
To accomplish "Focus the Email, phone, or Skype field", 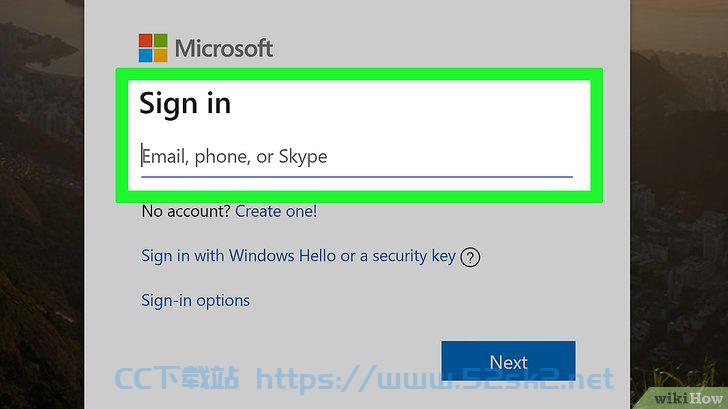I will point(357,156).
